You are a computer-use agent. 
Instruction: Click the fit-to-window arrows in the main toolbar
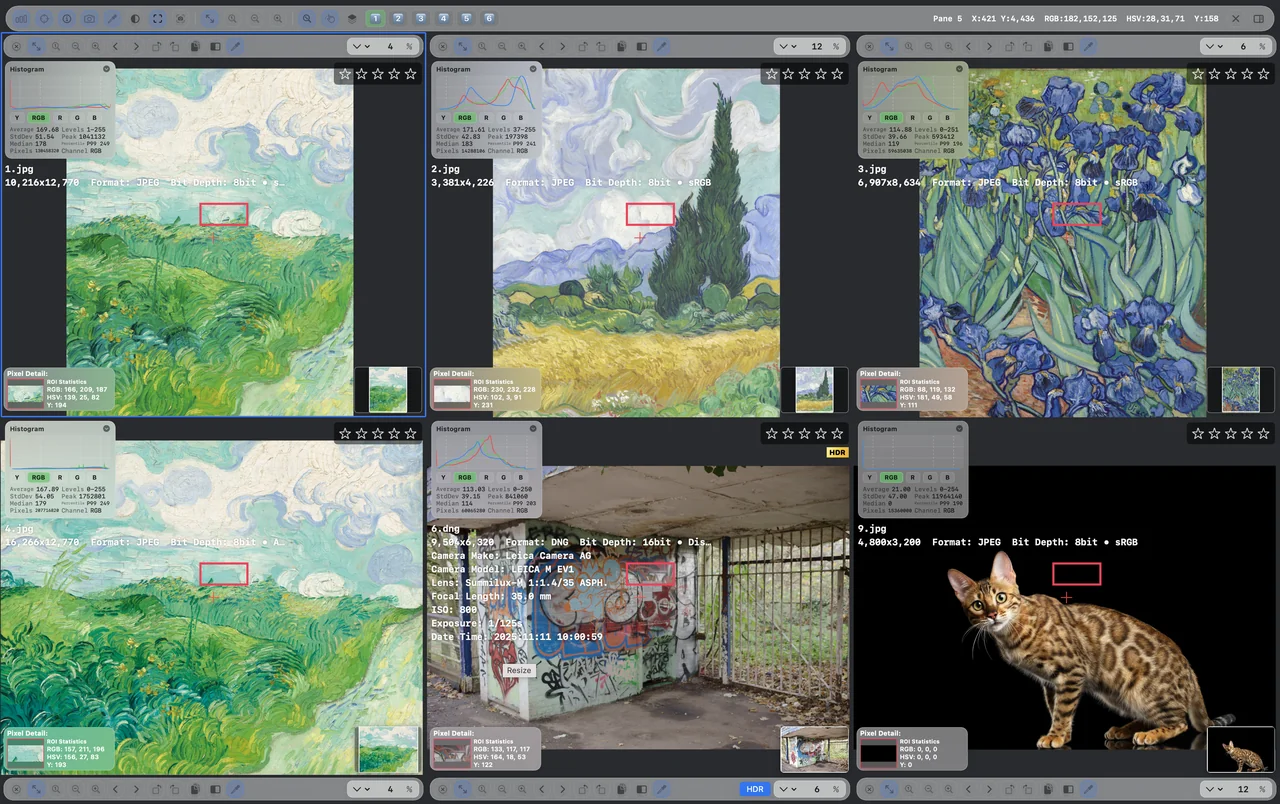pyautogui.click(x=210, y=19)
